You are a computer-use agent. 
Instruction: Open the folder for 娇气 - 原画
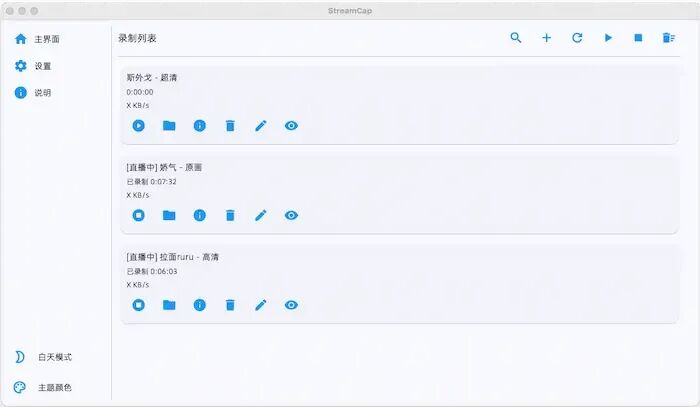click(169, 216)
